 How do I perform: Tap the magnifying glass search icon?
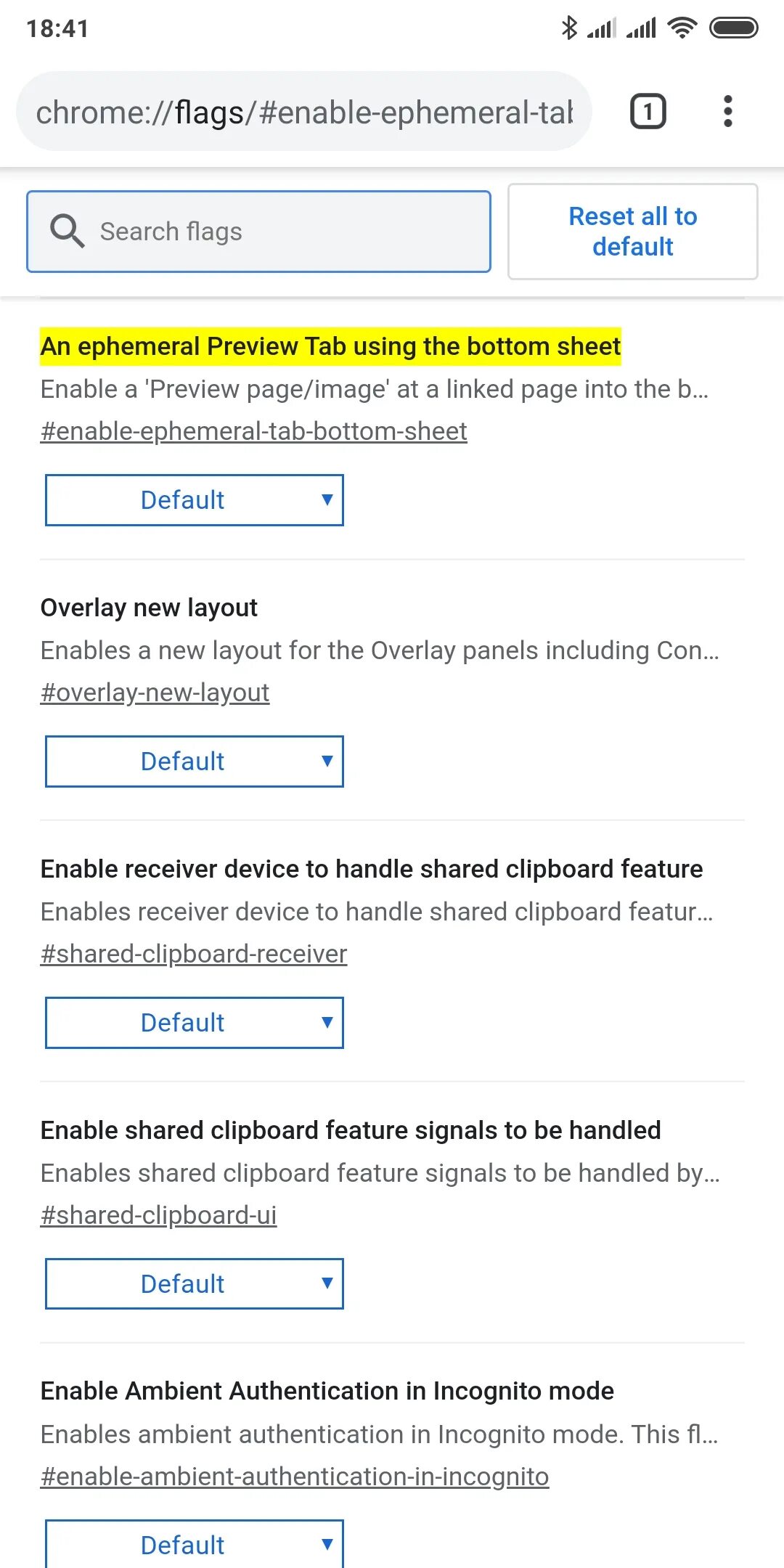pos(67,231)
